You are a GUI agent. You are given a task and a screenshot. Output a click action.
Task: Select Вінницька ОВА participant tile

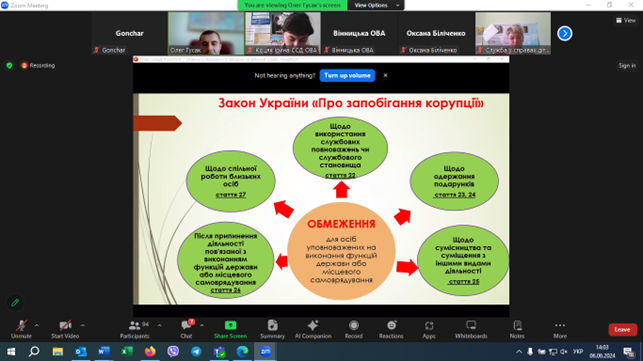coord(359,33)
